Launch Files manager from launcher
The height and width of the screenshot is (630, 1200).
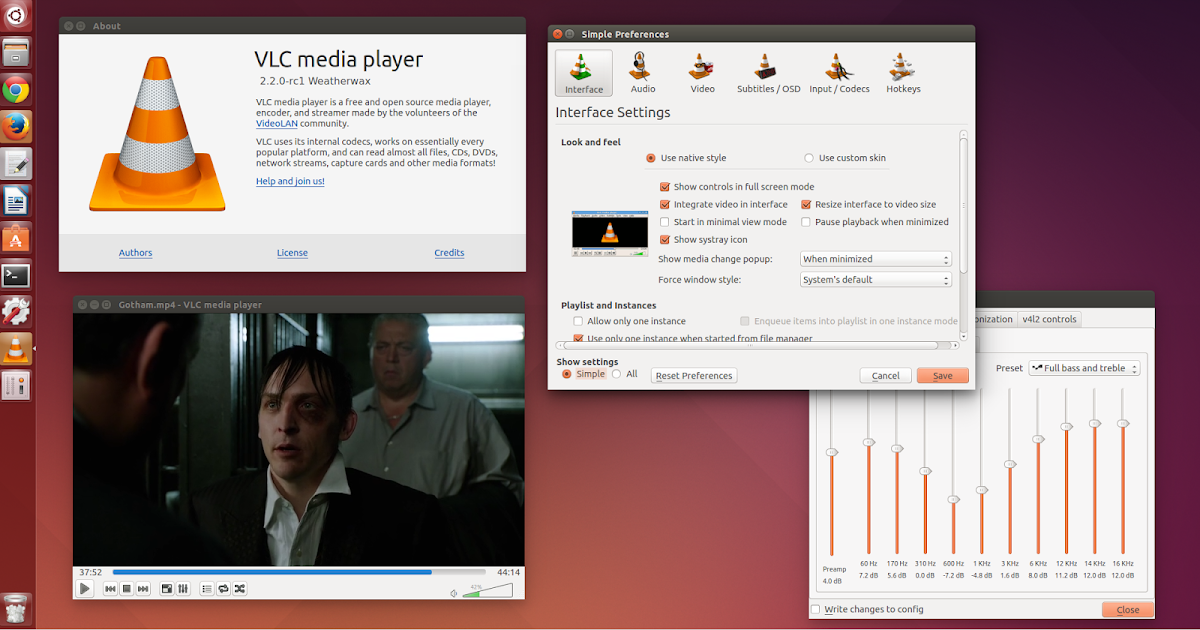16,52
